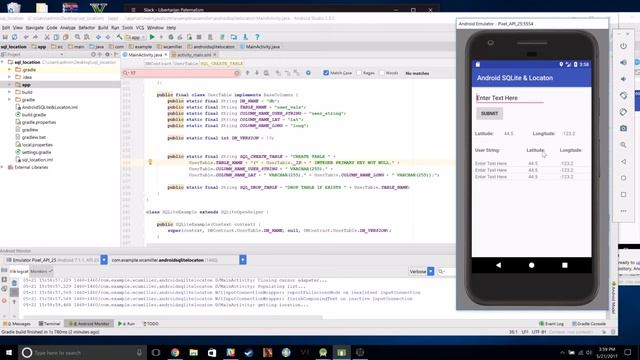640x360 pixels.
Task: Open the TODO tool window
Action: 151,324
